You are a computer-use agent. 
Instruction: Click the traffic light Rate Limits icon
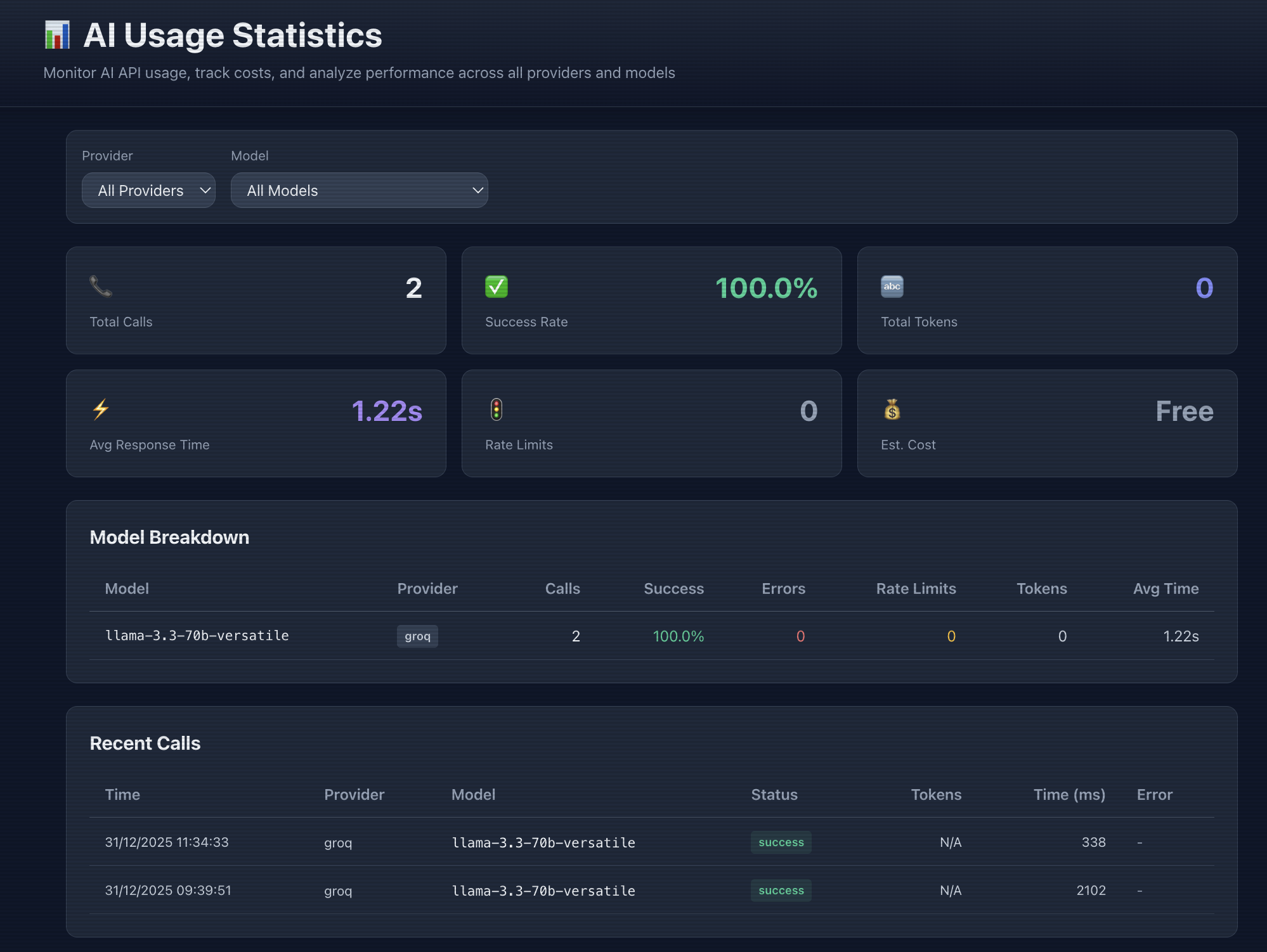[x=497, y=409]
